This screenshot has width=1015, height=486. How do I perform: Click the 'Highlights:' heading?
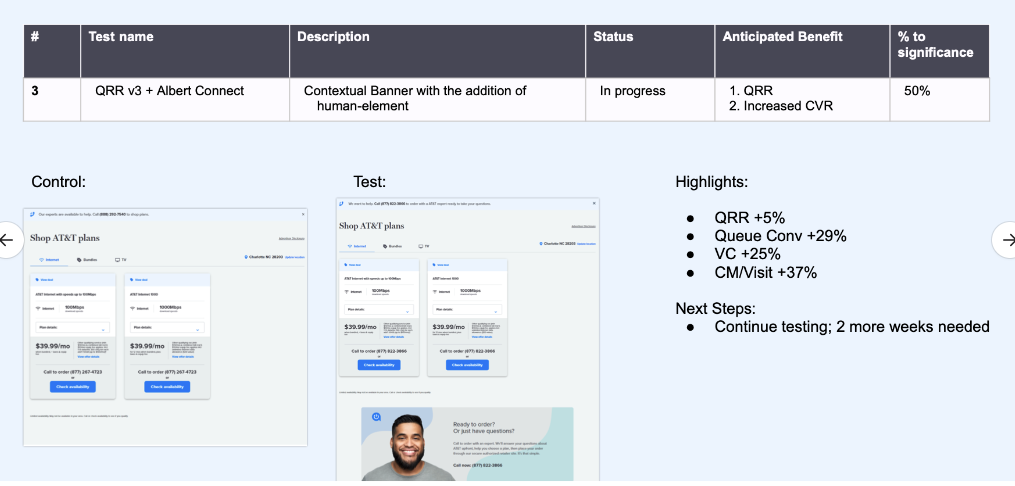click(x=711, y=182)
